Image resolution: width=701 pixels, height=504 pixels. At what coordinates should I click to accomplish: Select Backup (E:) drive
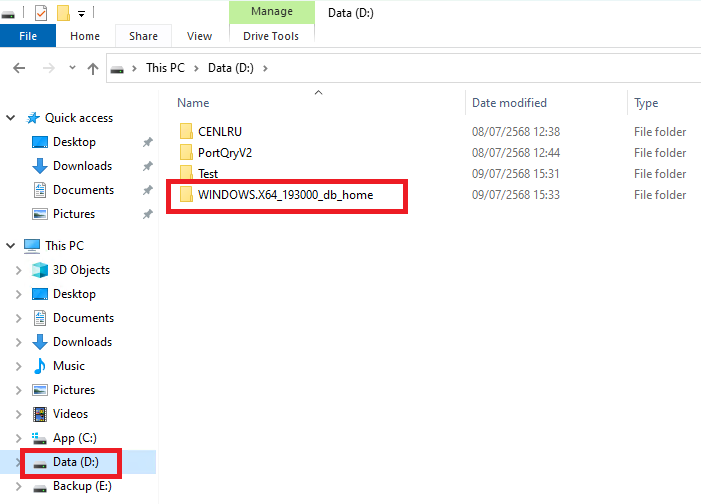point(82,486)
